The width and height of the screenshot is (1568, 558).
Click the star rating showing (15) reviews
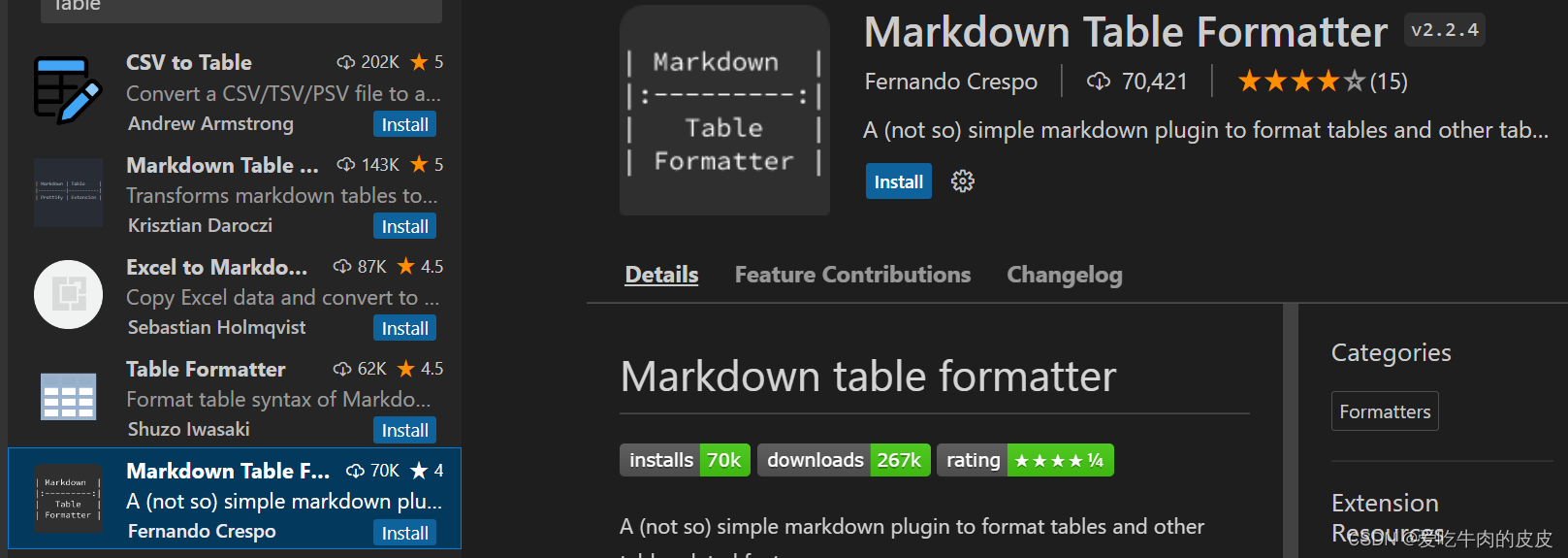1323,82
